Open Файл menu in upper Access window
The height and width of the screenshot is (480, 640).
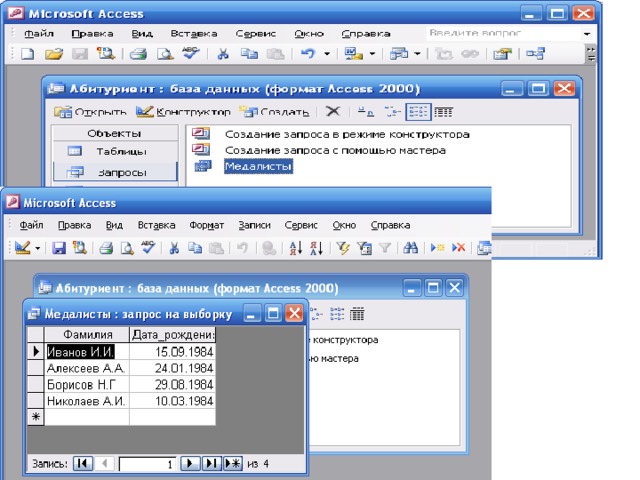coord(39,33)
